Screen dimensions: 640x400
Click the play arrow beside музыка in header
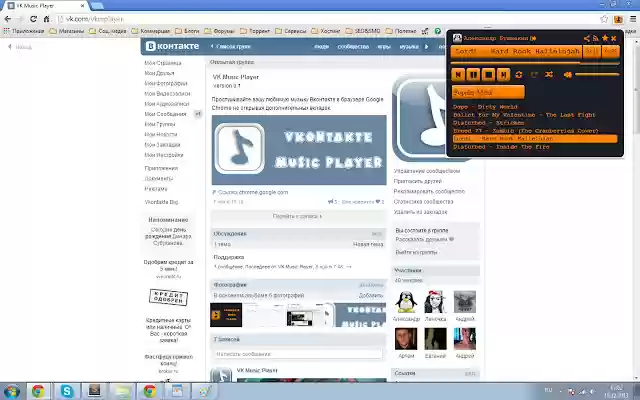(x=427, y=47)
